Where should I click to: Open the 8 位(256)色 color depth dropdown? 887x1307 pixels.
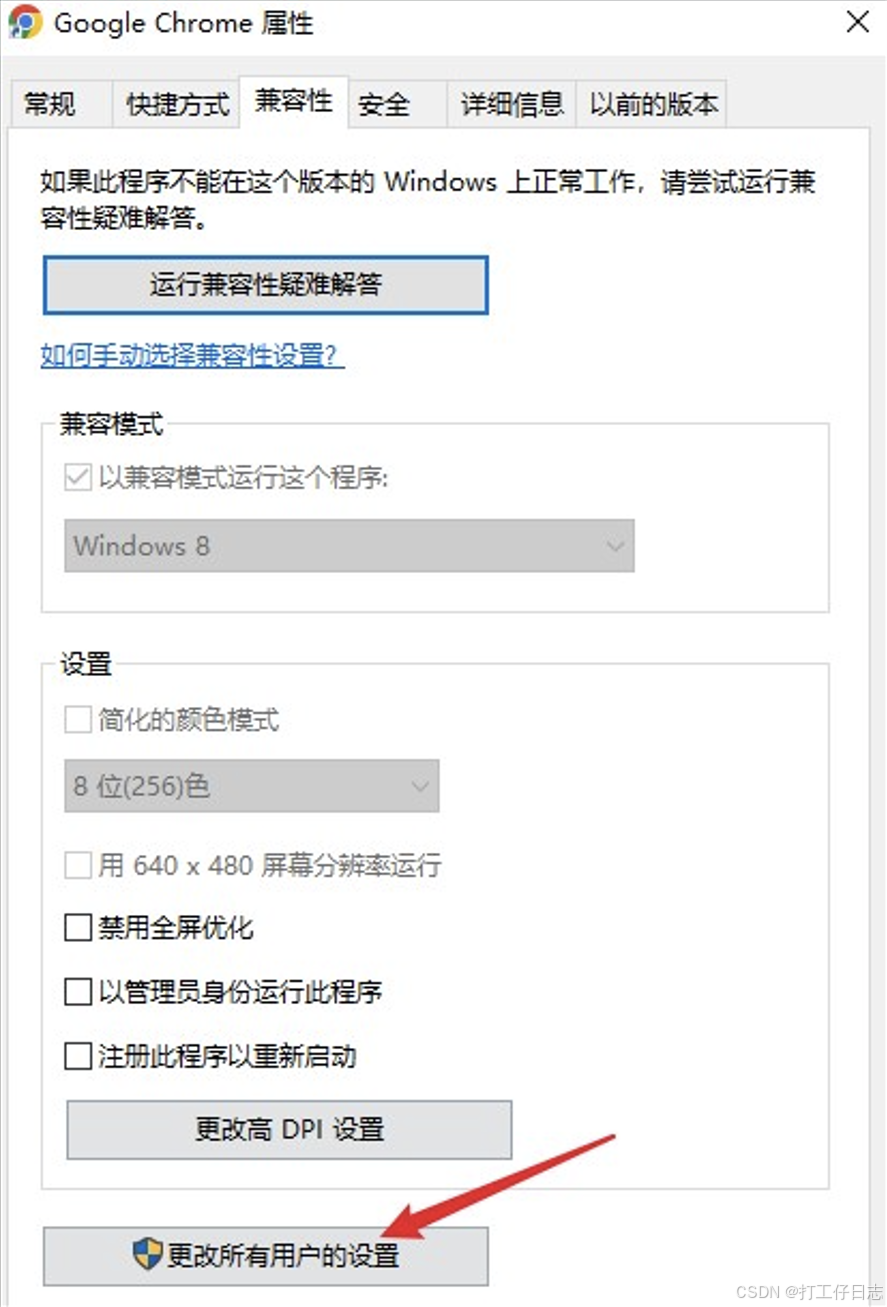pyautogui.click(x=420, y=786)
